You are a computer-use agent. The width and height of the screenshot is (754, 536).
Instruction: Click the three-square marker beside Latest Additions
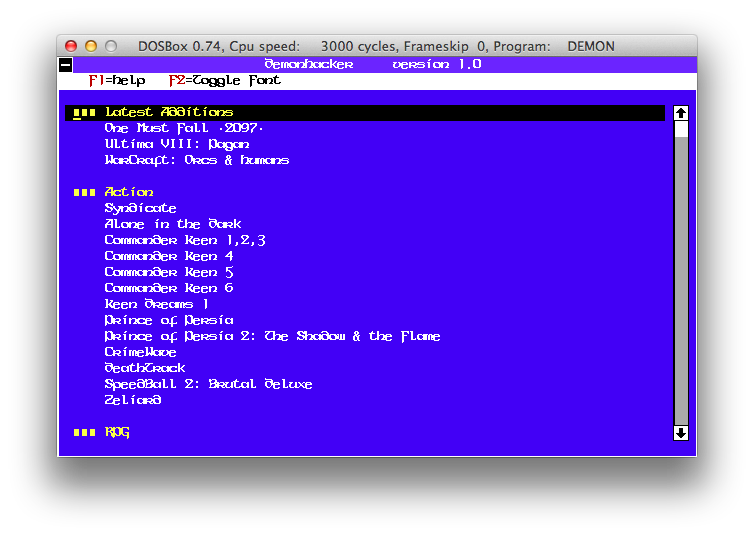tap(84, 113)
